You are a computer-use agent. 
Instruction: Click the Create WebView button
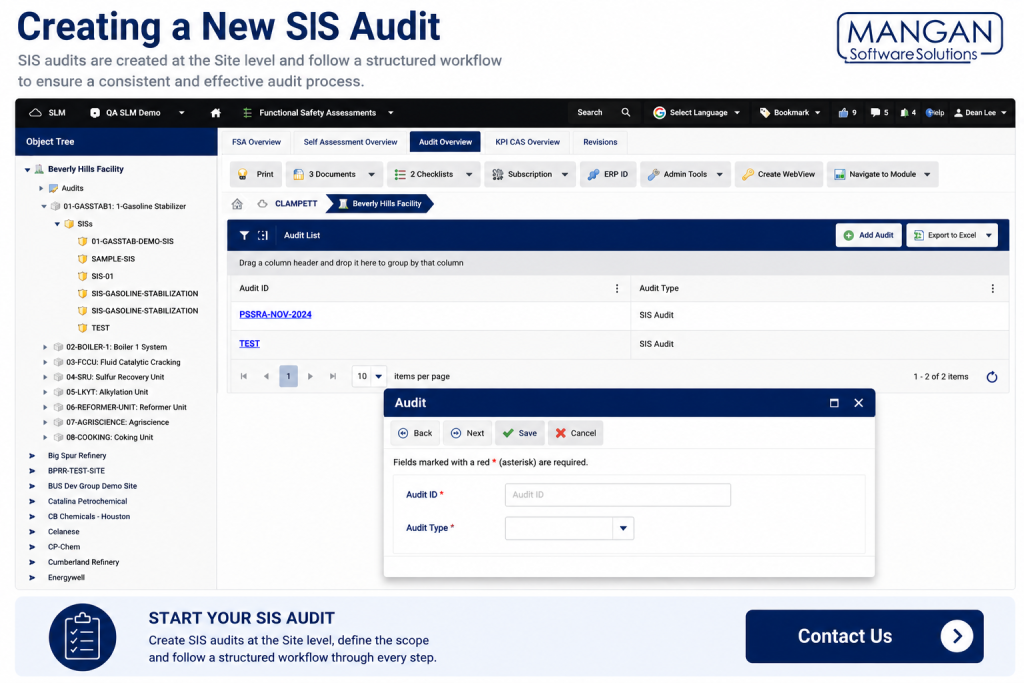click(778, 174)
